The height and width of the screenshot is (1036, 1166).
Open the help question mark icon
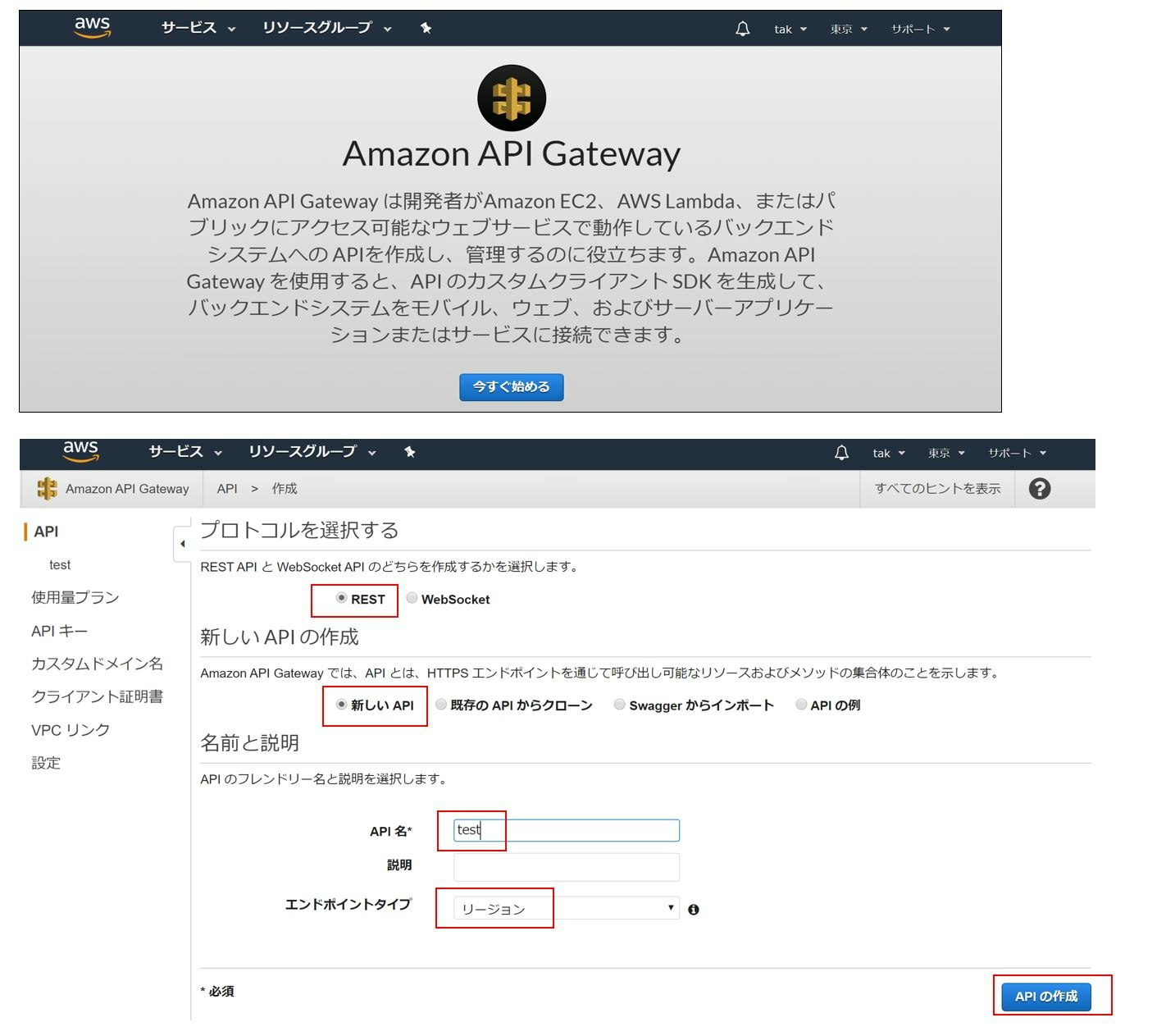pyautogui.click(x=1039, y=489)
